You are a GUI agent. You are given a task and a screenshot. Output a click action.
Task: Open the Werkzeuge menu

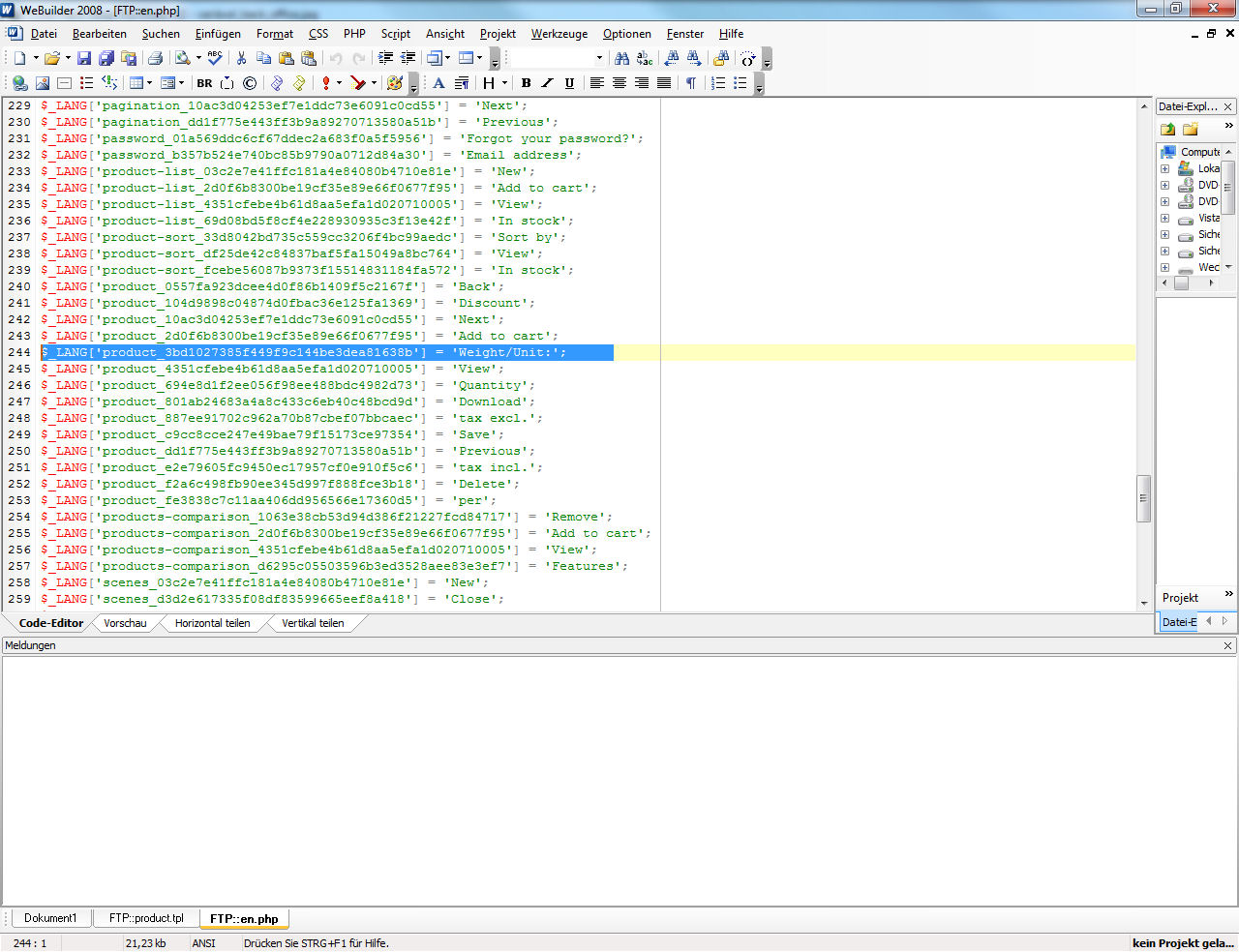[559, 34]
